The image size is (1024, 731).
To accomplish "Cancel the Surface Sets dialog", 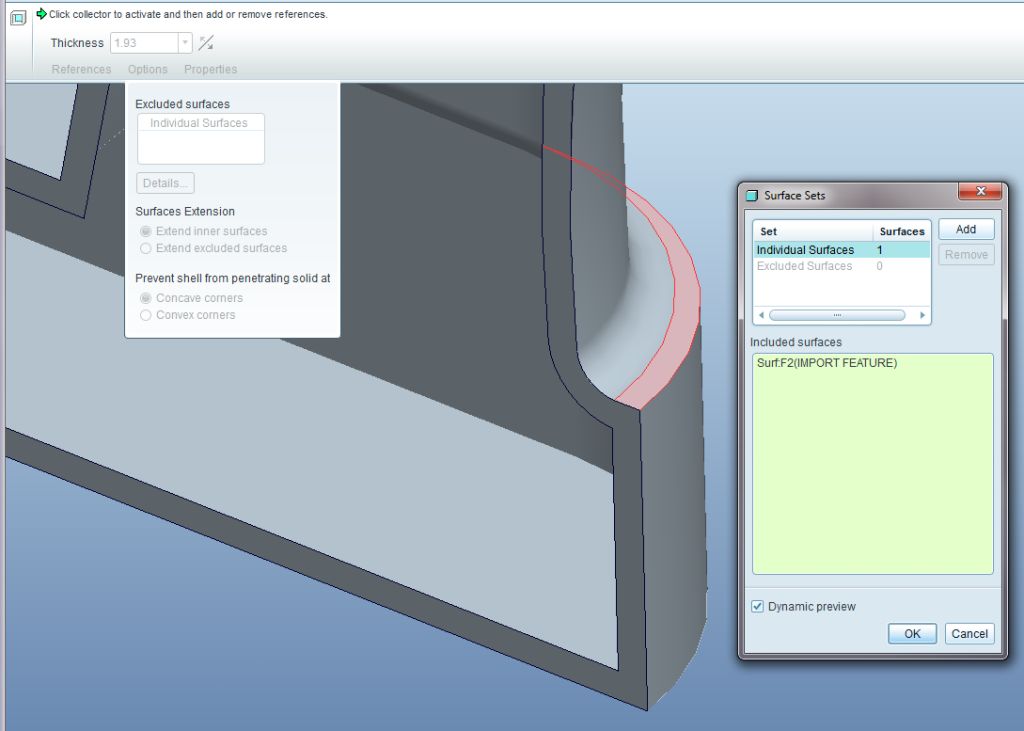I will click(x=968, y=633).
